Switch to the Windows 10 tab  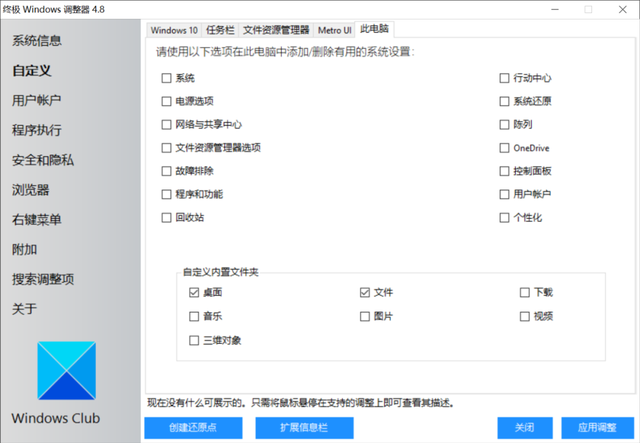[x=174, y=30]
